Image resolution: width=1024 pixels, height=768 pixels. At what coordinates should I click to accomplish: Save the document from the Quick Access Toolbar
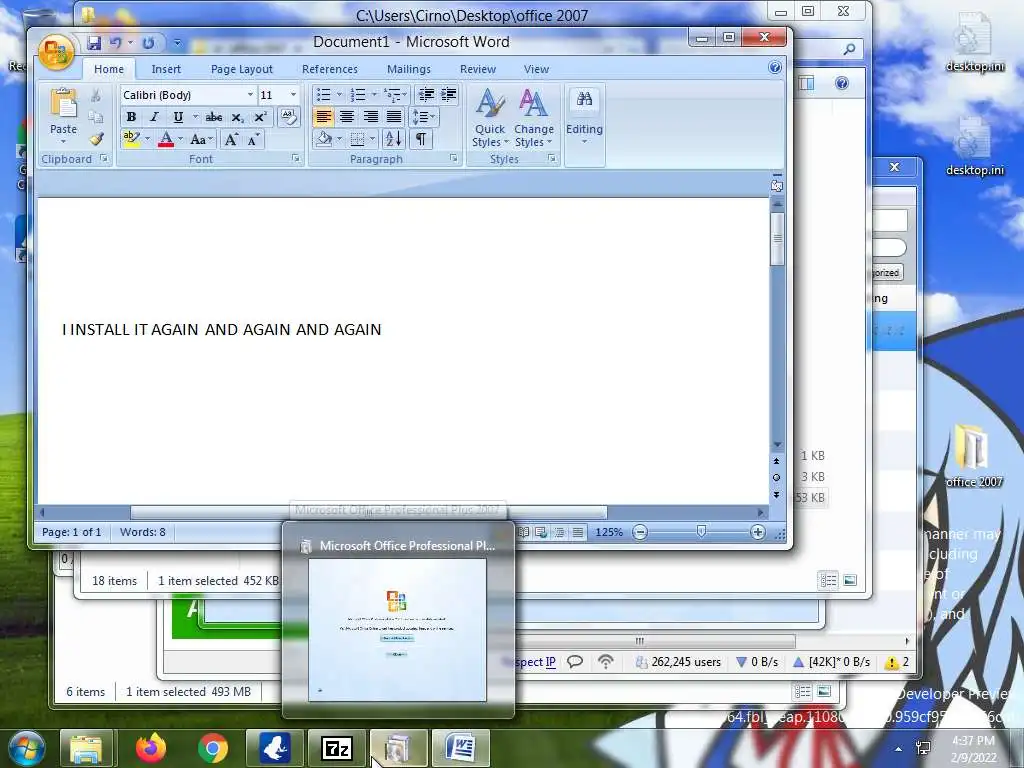[x=94, y=43]
